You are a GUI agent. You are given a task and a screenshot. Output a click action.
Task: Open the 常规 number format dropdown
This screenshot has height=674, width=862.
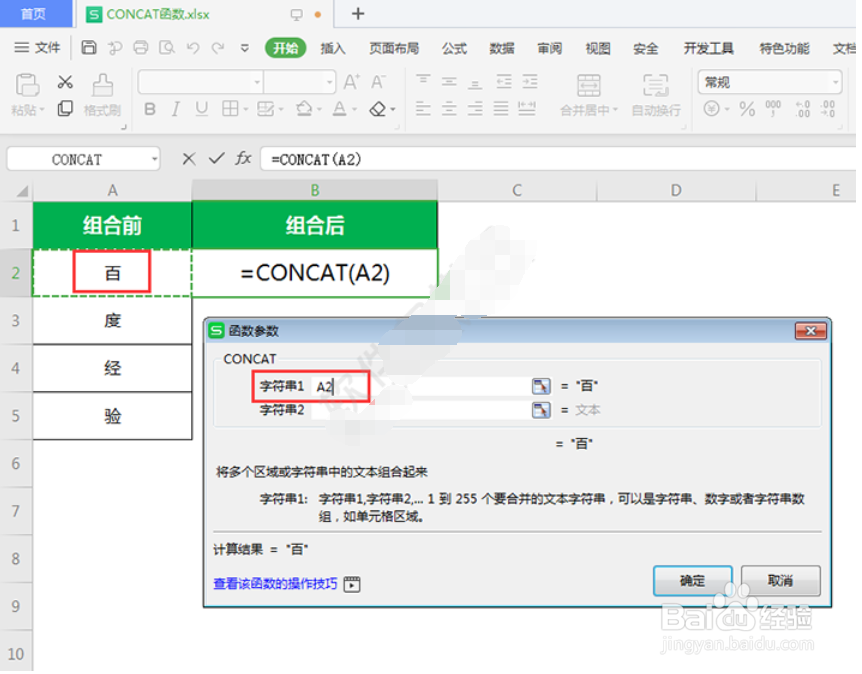pos(835,82)
